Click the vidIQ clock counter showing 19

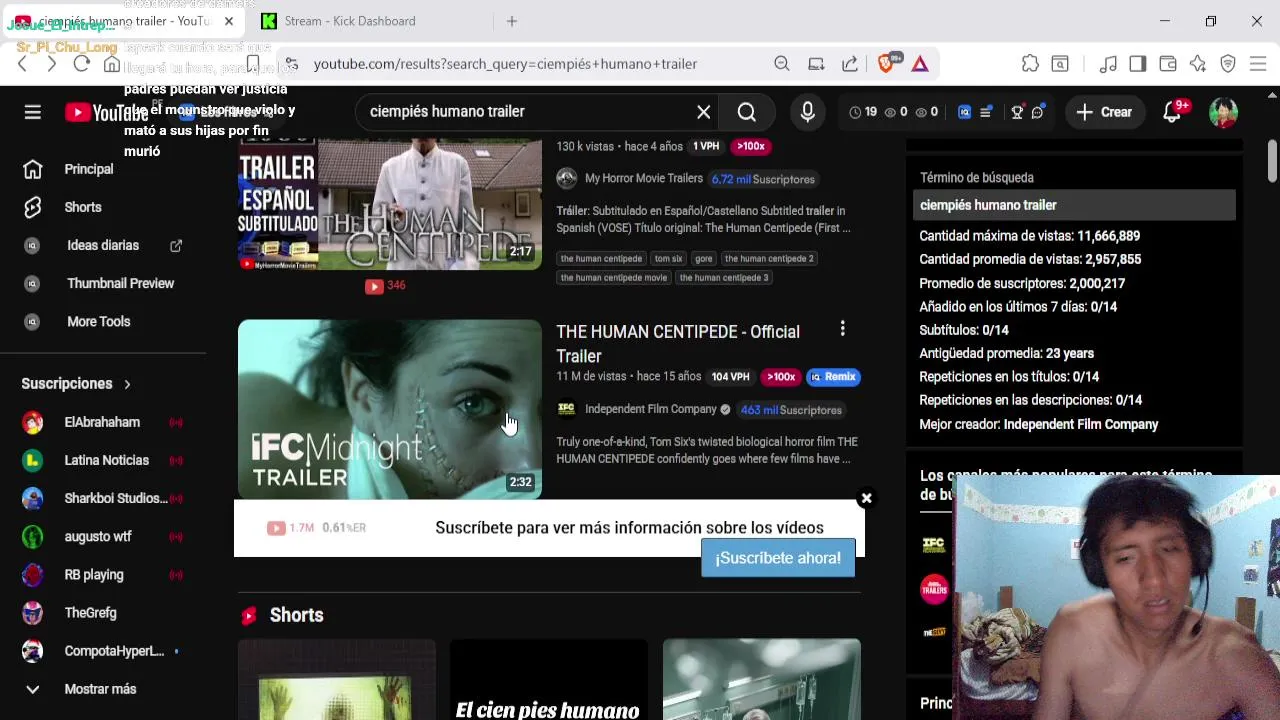click(x=864, y=112)
